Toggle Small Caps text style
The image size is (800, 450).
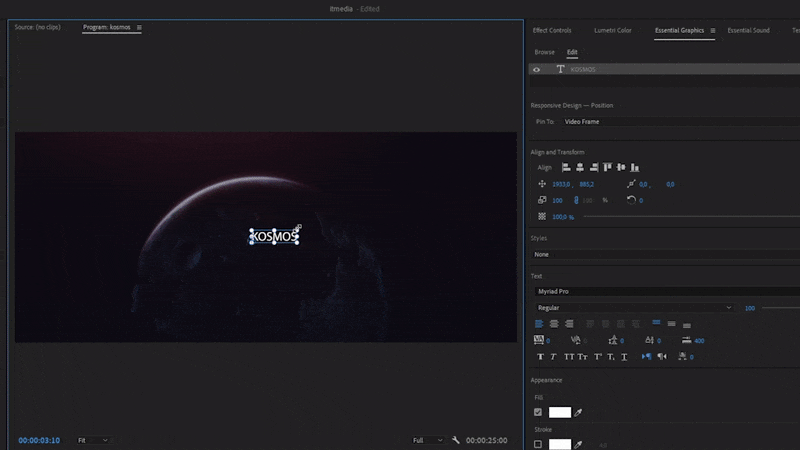583,357
